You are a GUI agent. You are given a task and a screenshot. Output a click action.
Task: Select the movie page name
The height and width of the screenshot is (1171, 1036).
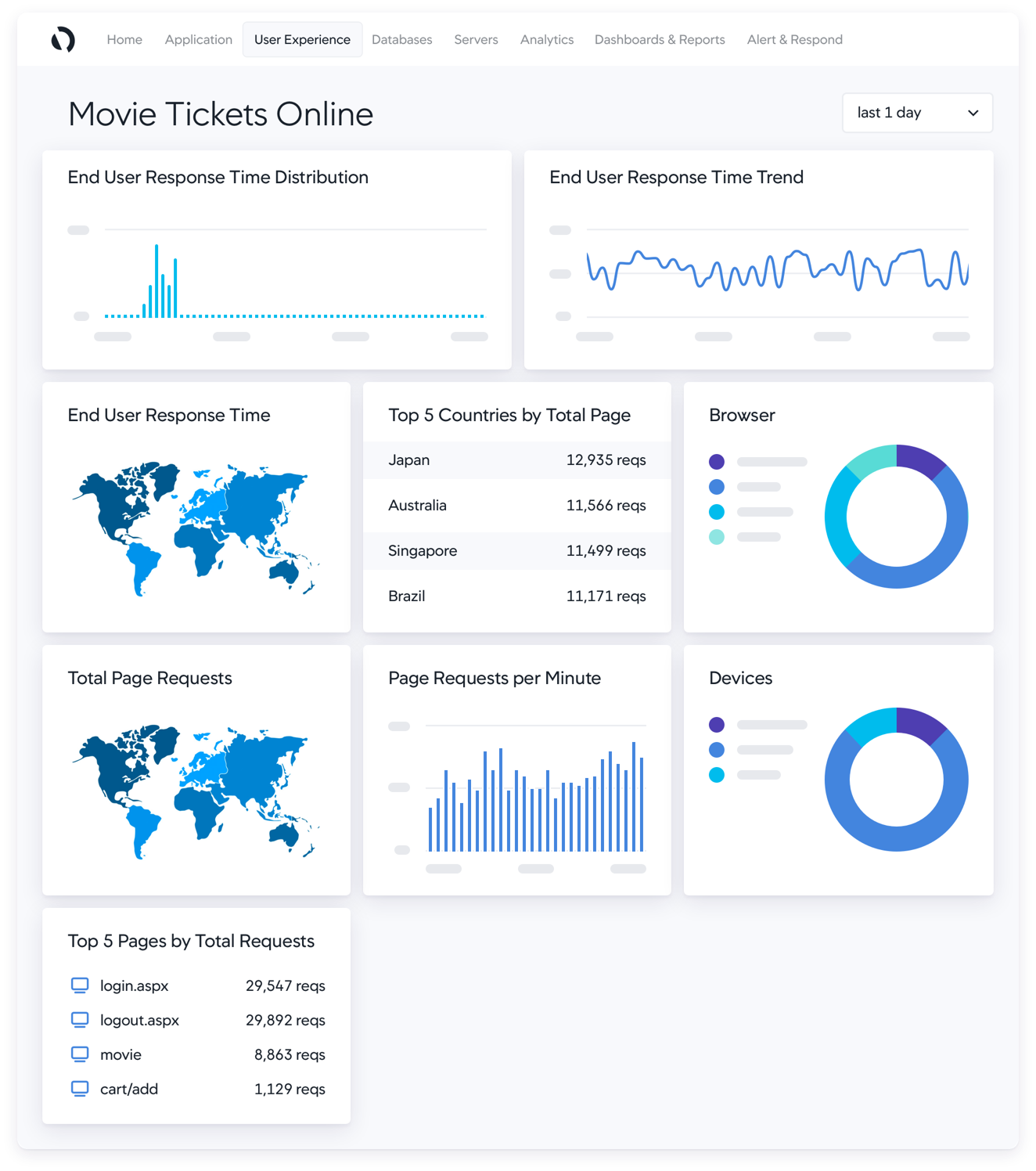[x=121, y=1054]
